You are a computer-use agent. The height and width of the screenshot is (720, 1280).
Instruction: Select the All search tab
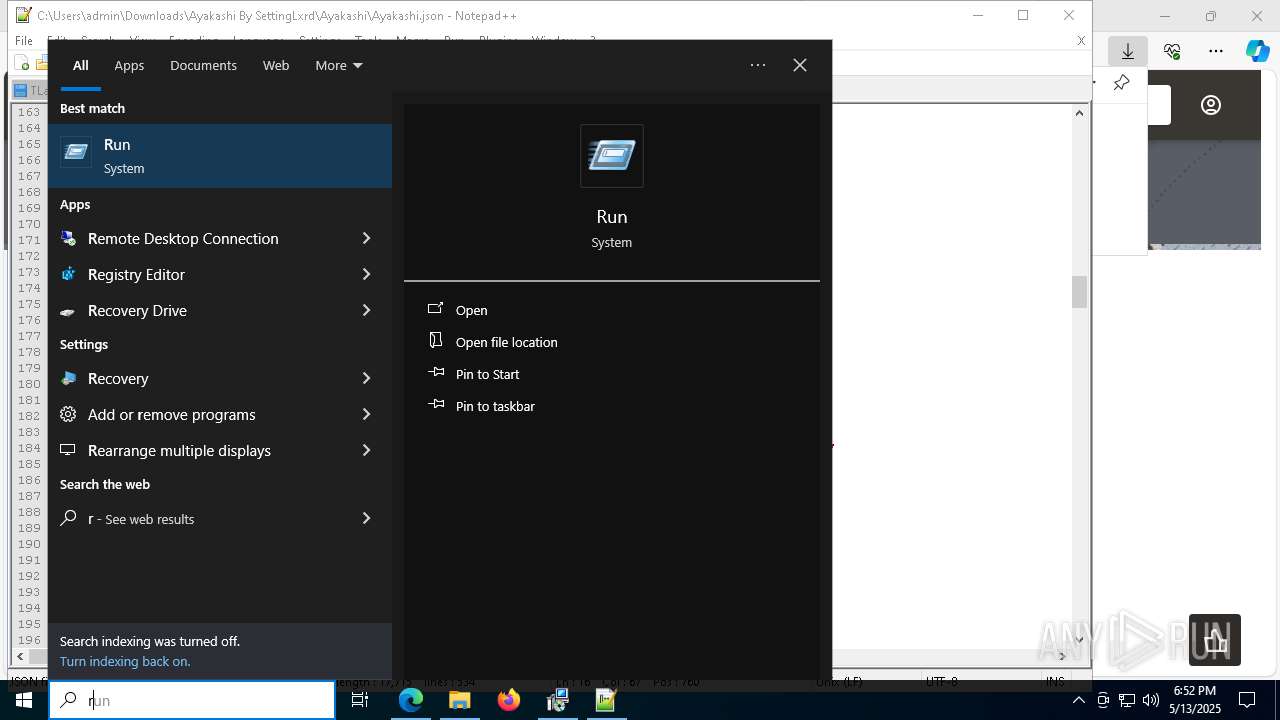coord(80,65)
